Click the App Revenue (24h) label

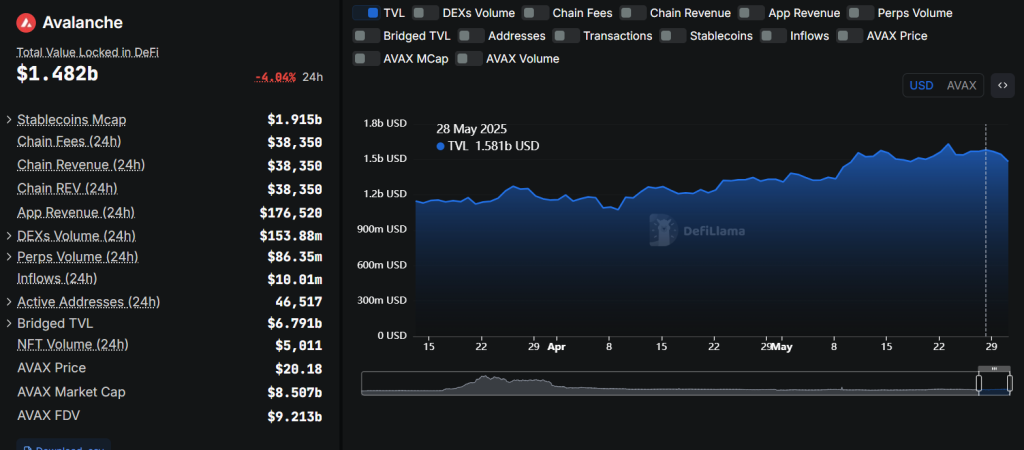click(x=76, y=213)
